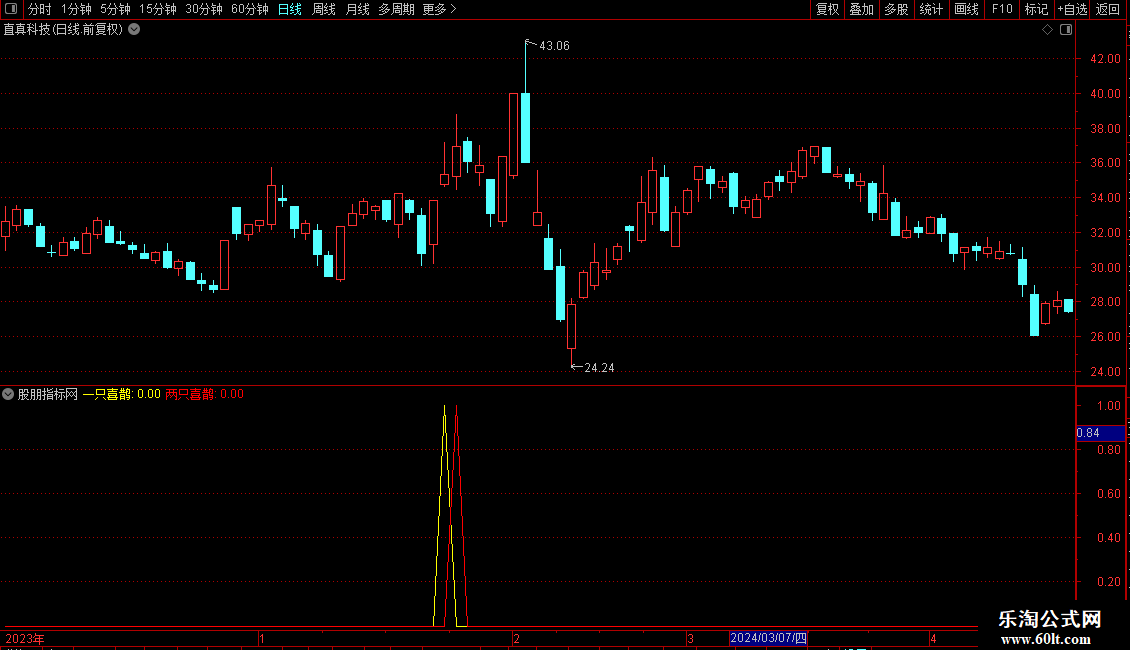Select the 5分钟 period
1130x650 pixels.
(115, 9)
